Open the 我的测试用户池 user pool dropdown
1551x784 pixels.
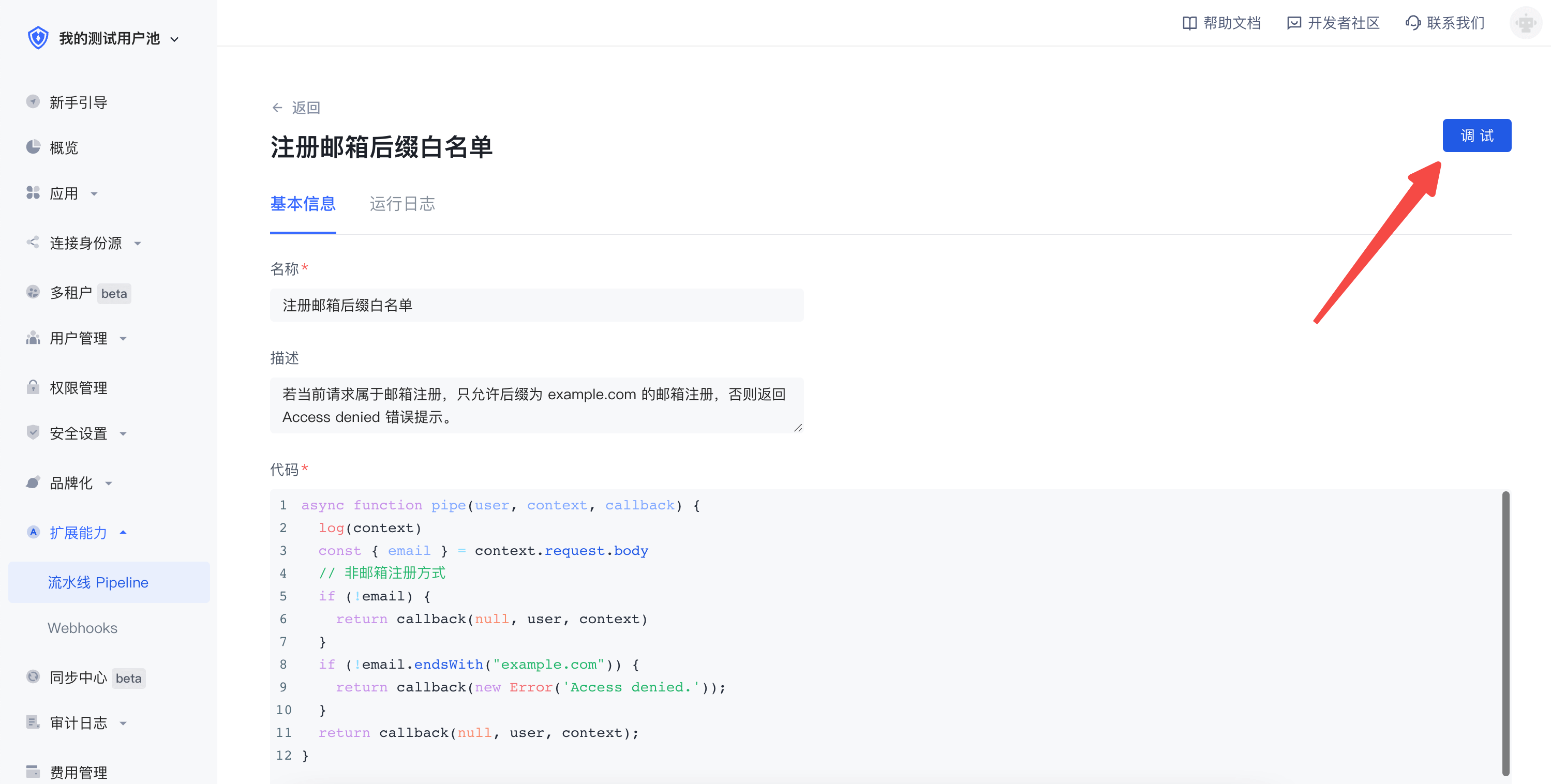pos(175,39)
